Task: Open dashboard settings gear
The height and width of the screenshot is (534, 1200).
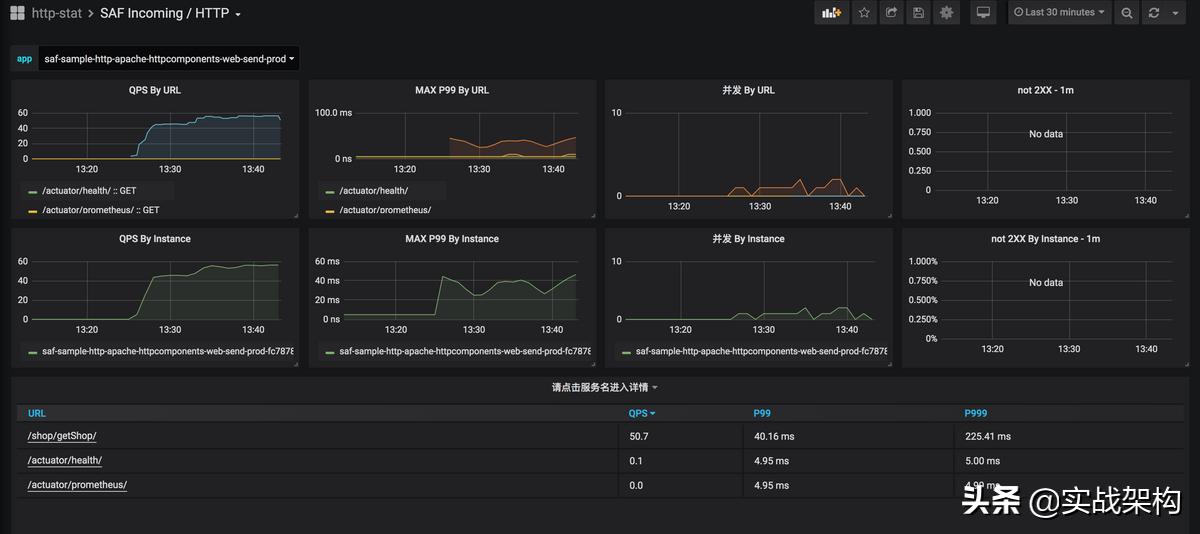Action: 947,13
